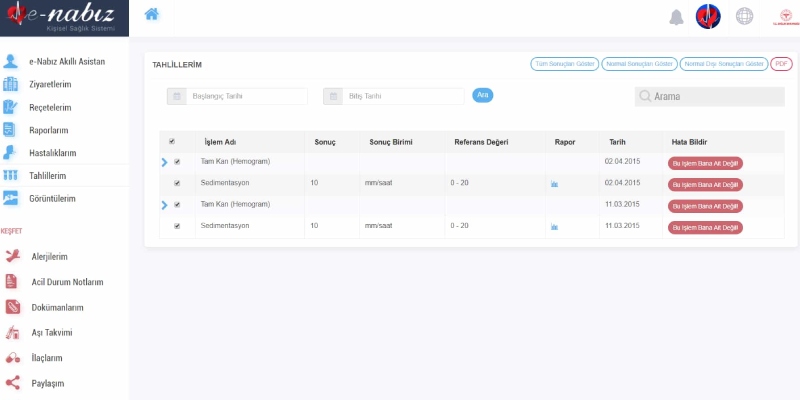Click the magnifier icon in Arama box
800x400 pixels.
(x=645, y=96)
